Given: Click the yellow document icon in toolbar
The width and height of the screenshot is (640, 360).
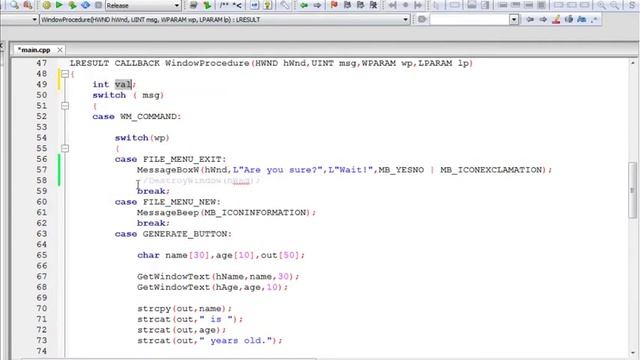Looking at the screenshot, I should [268, 5].
